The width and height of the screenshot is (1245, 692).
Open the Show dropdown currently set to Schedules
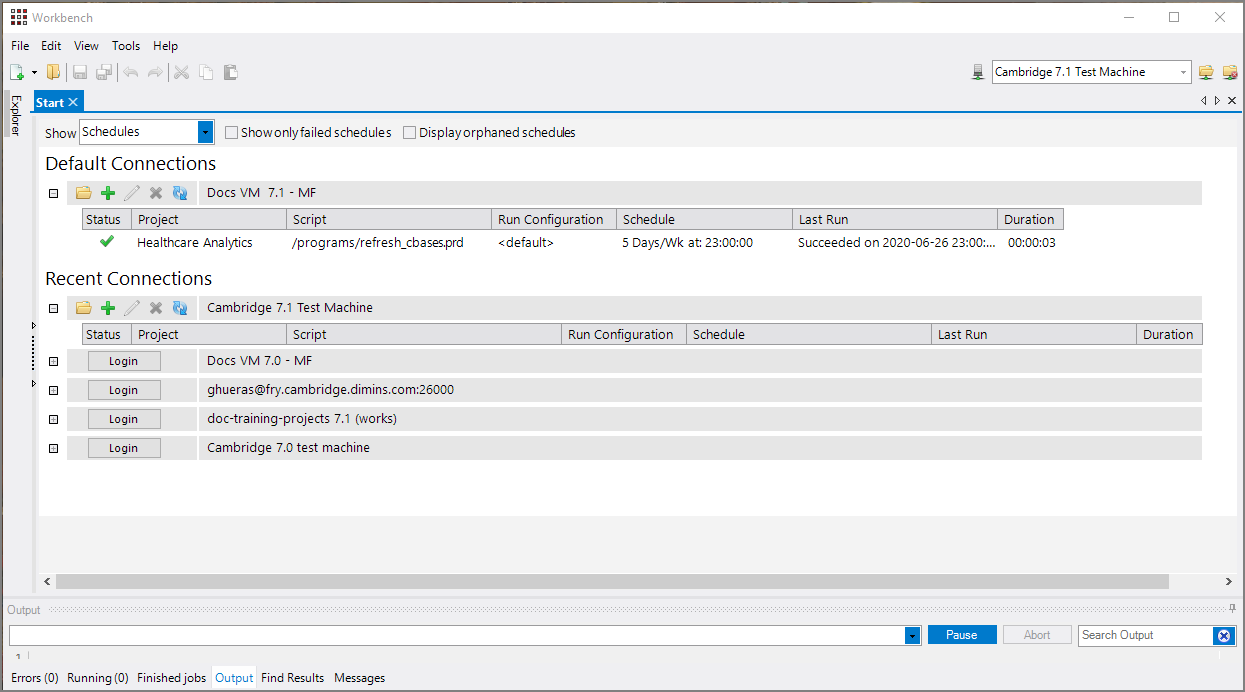[204, 131]
